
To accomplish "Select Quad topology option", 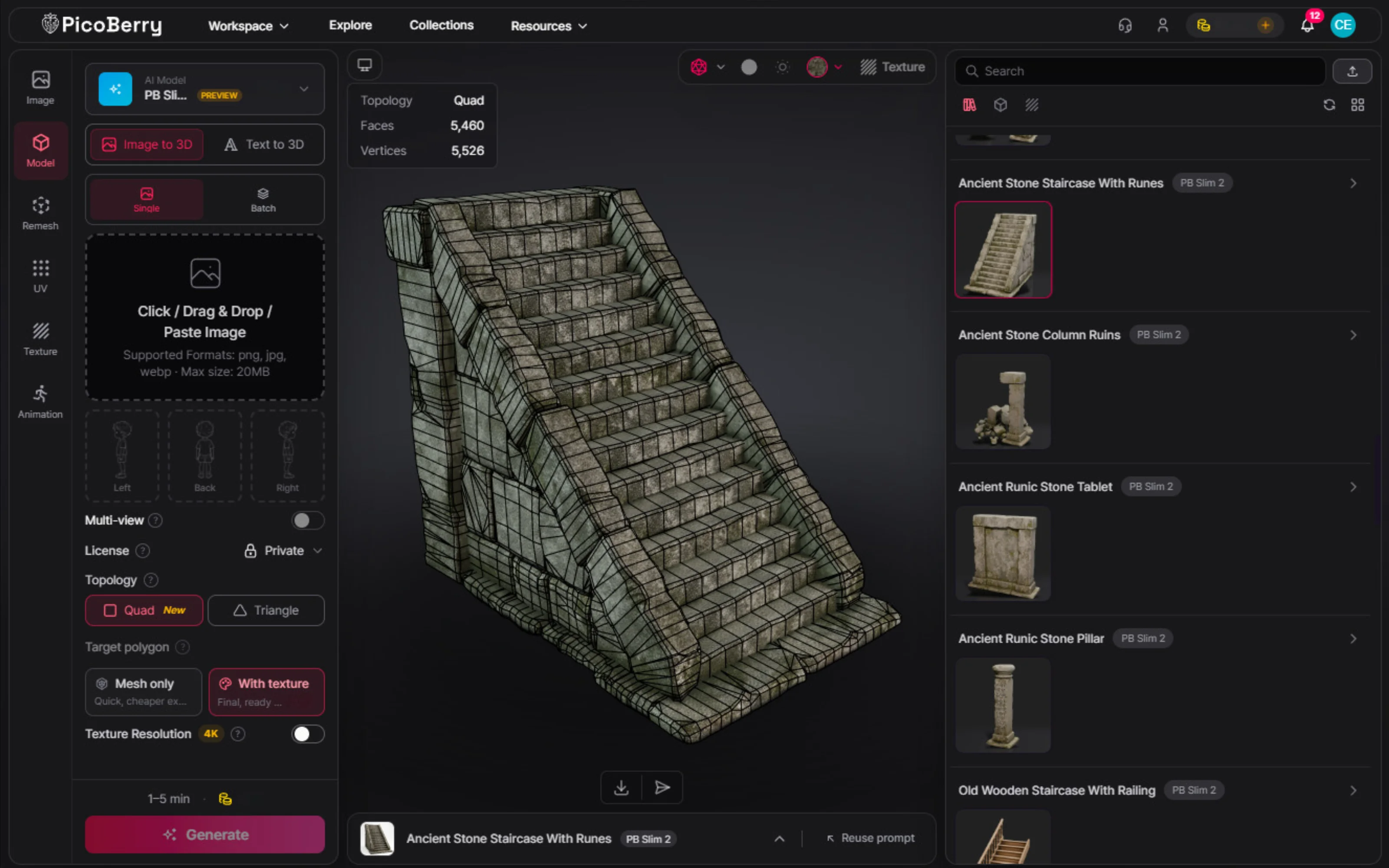I will pos(144,610).
